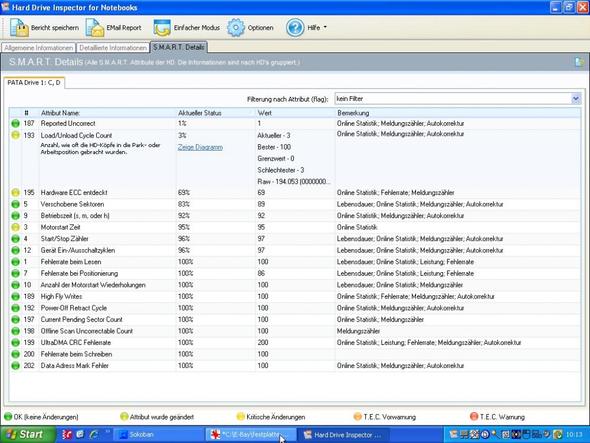Image resolution: width=590 pixels, height=443 pixels.
Task: Open the Windows Start button
Action: tap(27, 434)
